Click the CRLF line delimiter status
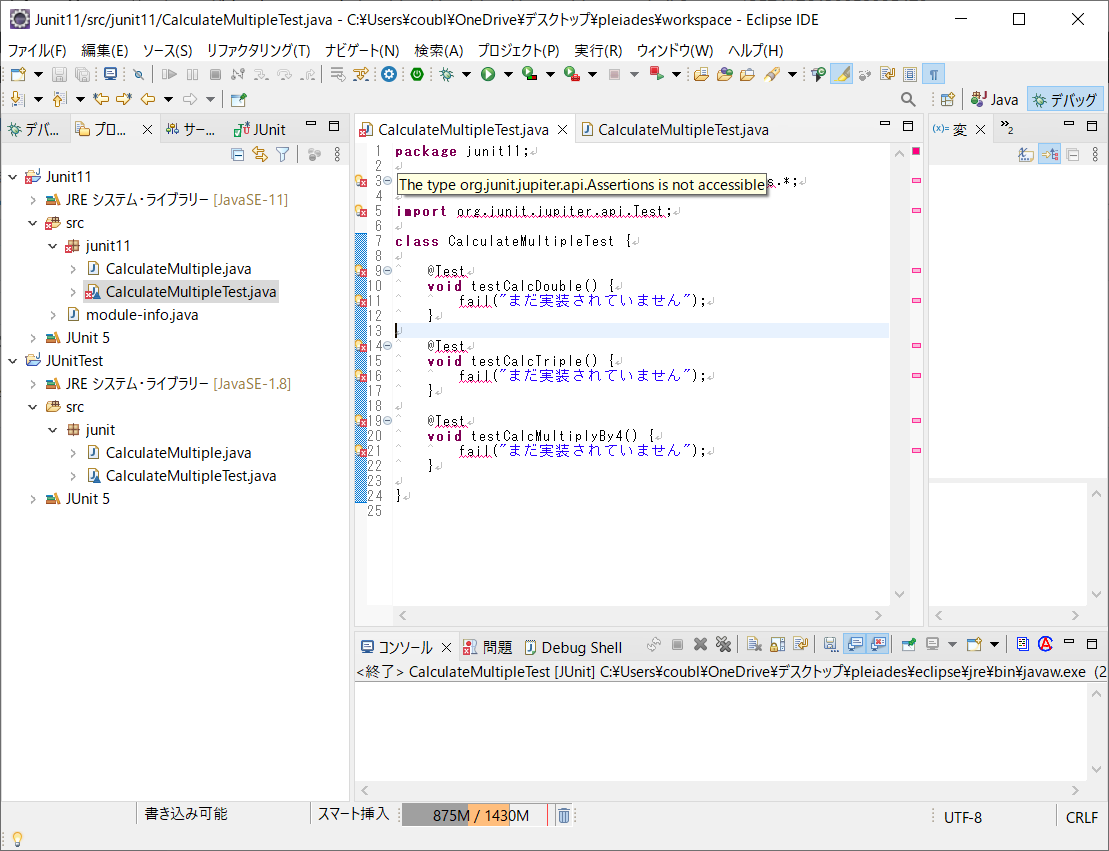Image resolution: width=1109 pixels, height=851 pixels. (1081, 817)
